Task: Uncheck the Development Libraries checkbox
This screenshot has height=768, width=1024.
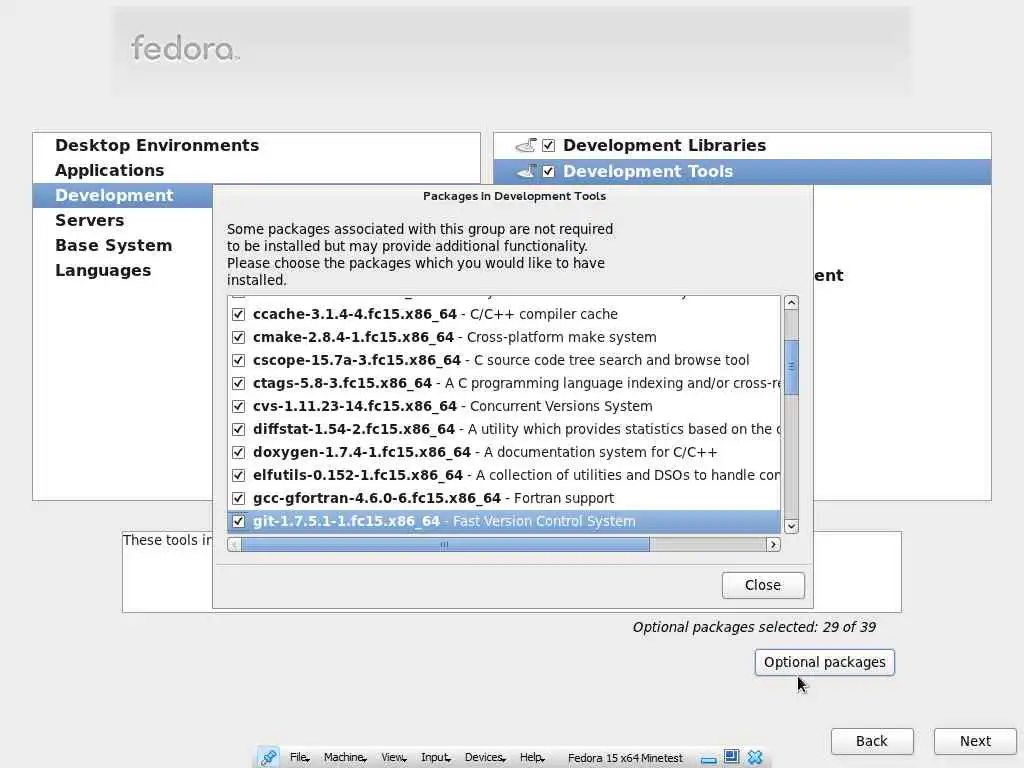Action: [549, 145]
